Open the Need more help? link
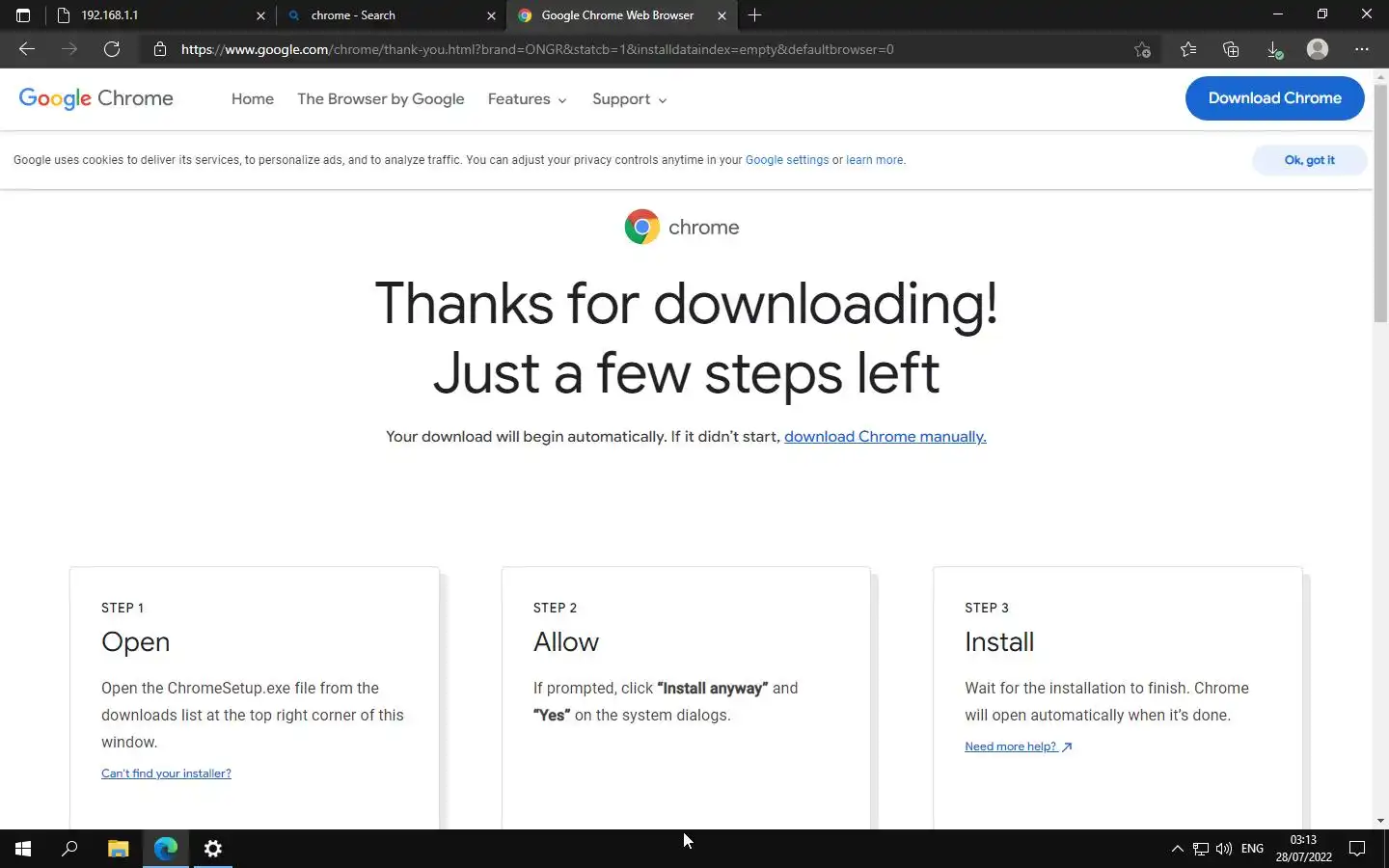 pyautogui.click(x=1019, y=746)
